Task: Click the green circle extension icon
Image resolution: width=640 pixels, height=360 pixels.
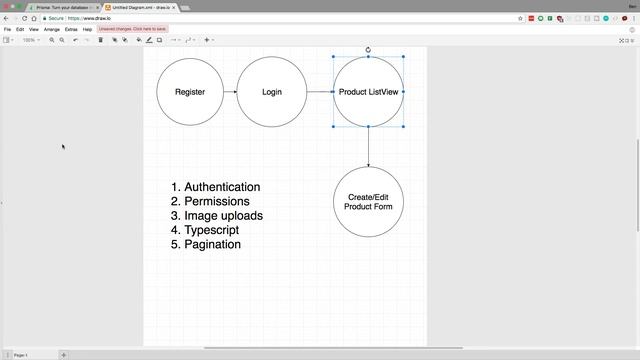Action: pyautogui.click(x=540, y=18)
